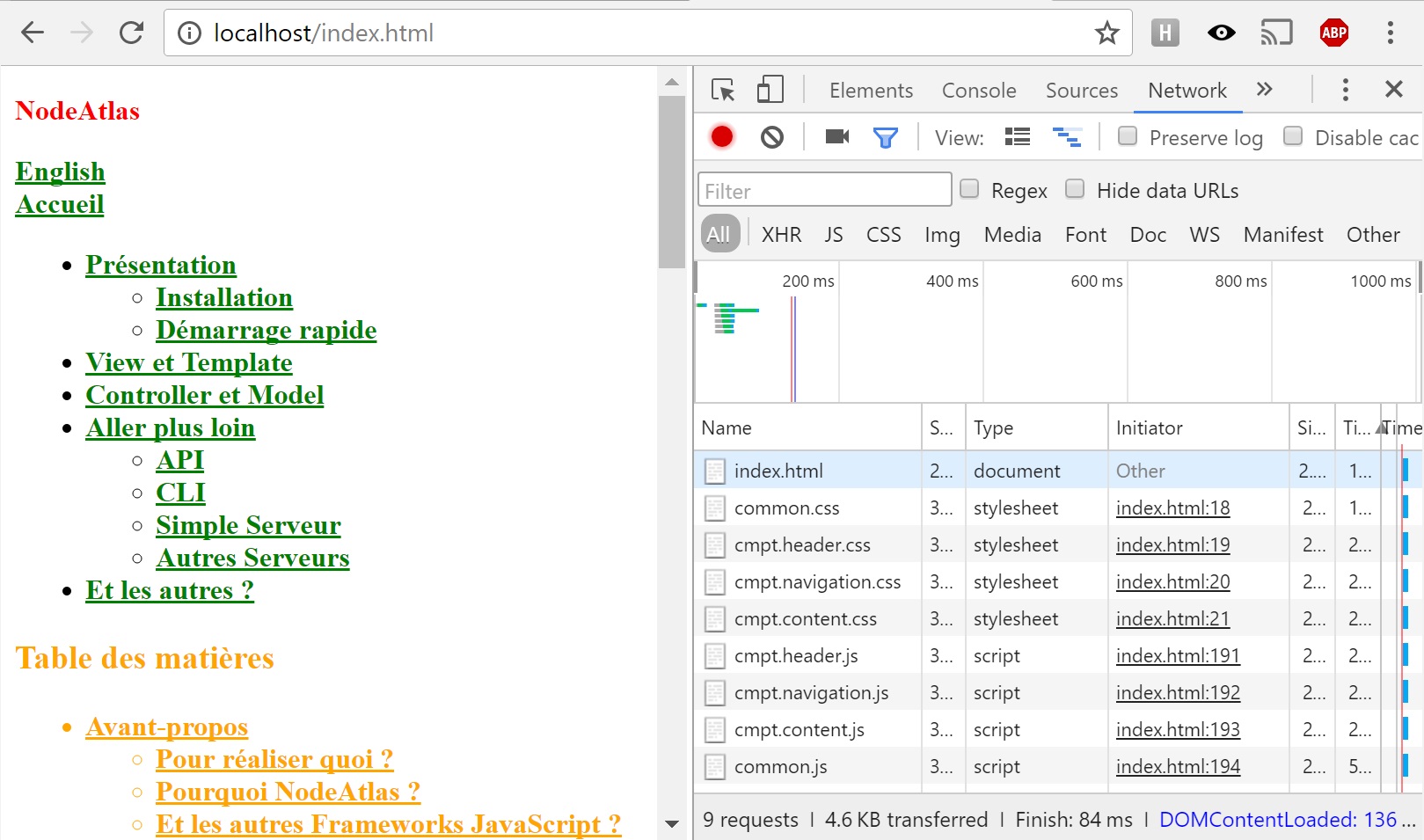Open initiator link index.html:18
This screenshot has height=840, width=1424.
tap(1172, 508)
